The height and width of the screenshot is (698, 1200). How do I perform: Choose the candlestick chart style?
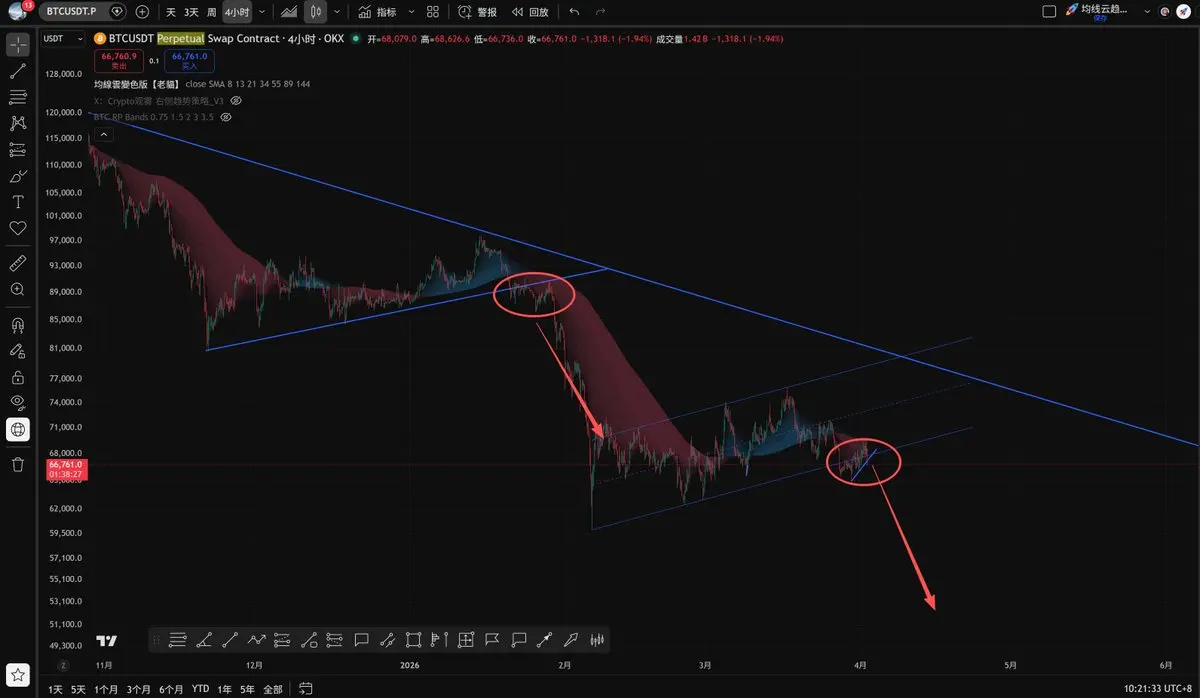[x=316, y=12]
